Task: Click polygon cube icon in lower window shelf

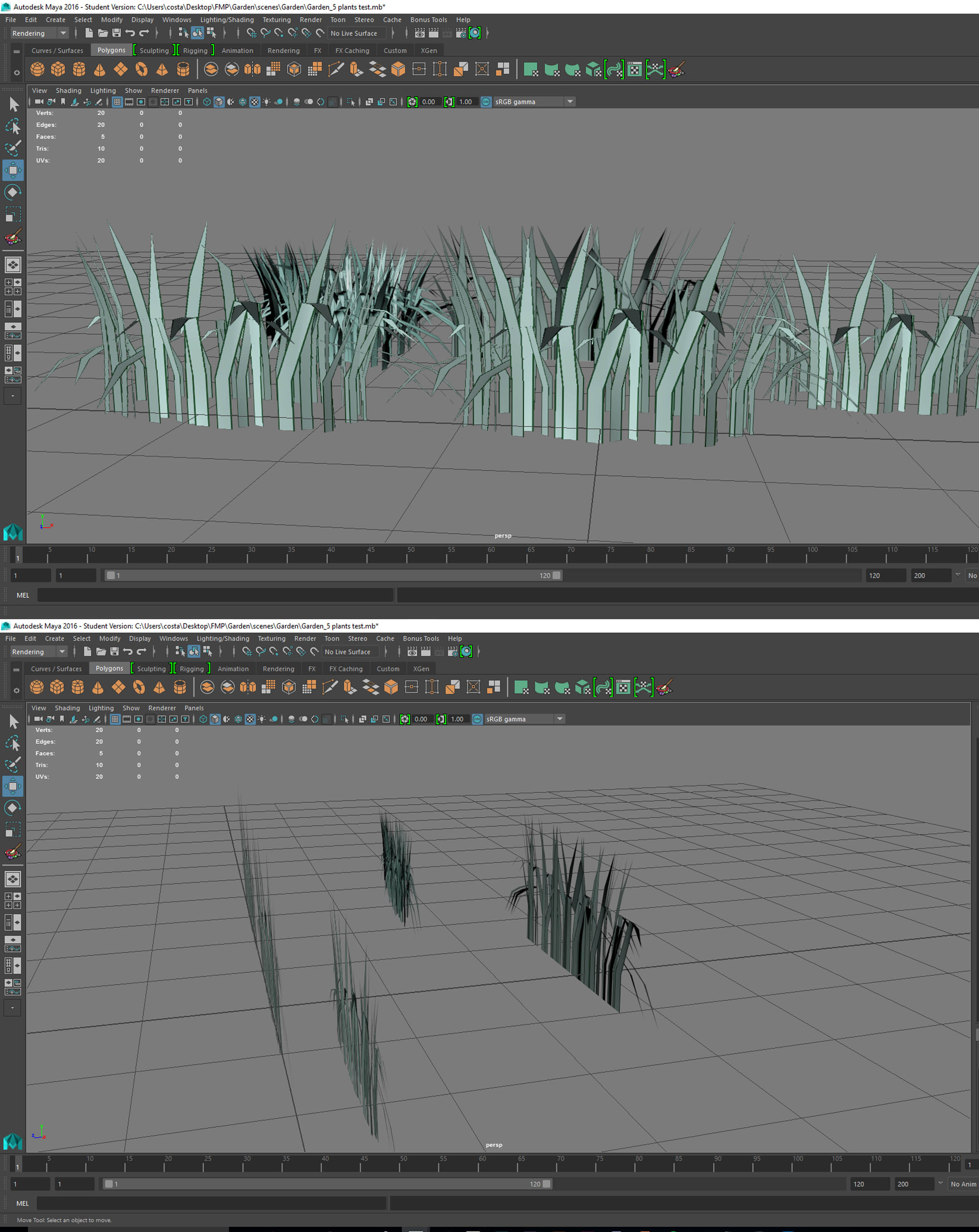Action: tap(57, 687)
